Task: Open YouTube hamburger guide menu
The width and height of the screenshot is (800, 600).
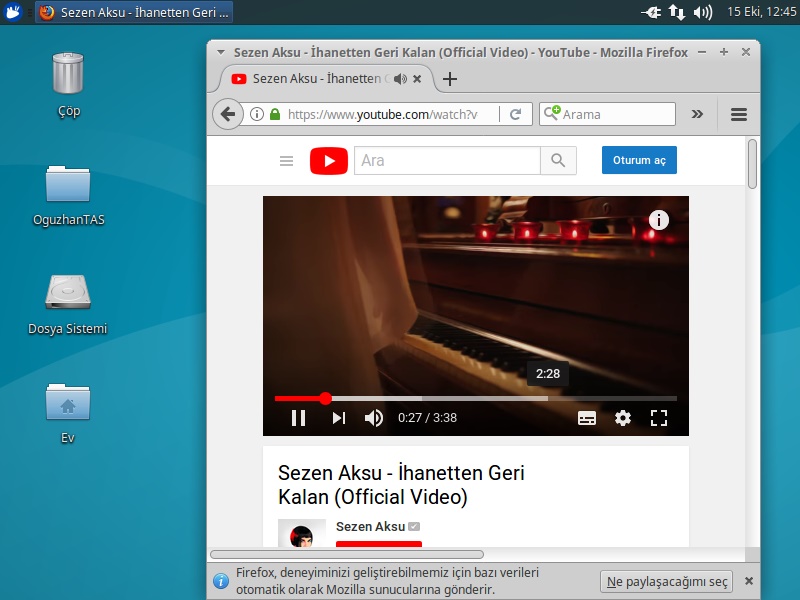Action: click(x=286, y=161)
